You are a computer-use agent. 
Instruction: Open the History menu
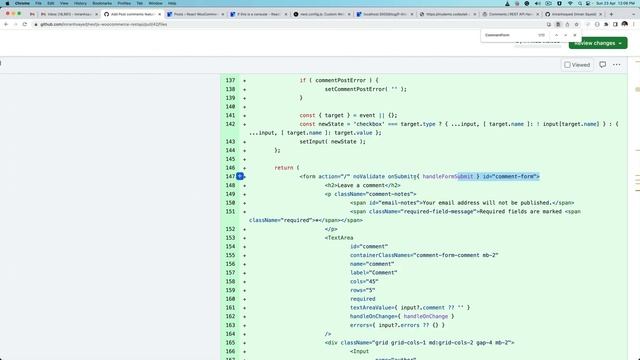tap(80, 3)
